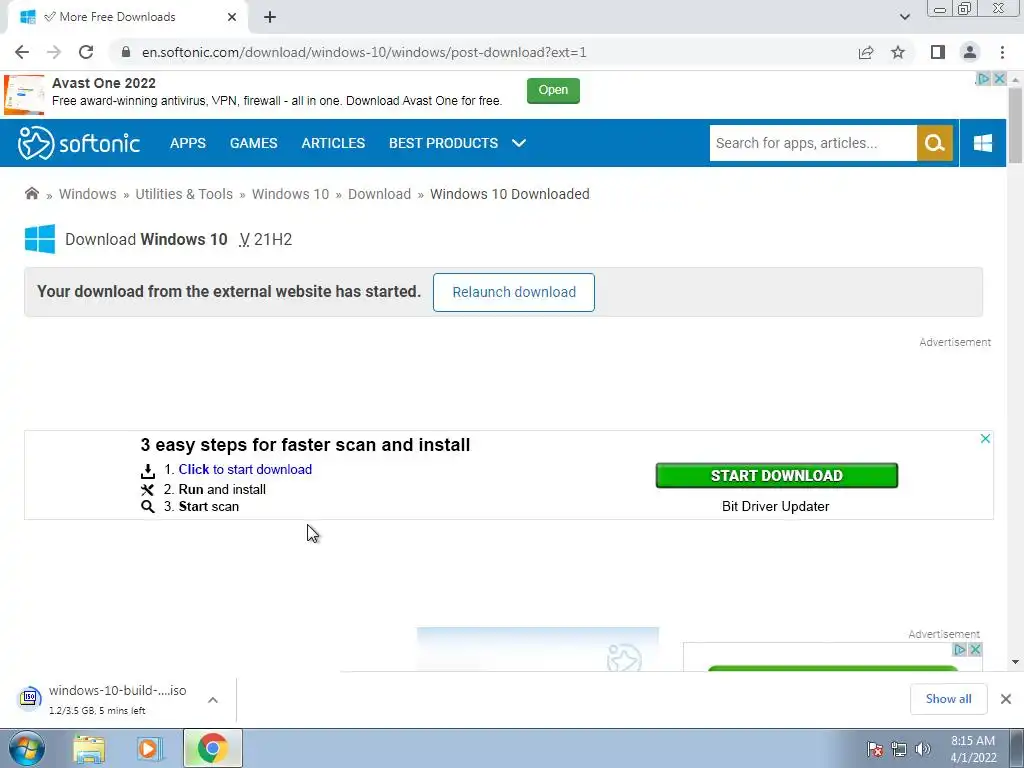Close the downloads bar
The image size is (1024, 768).
coord(1006,699)
